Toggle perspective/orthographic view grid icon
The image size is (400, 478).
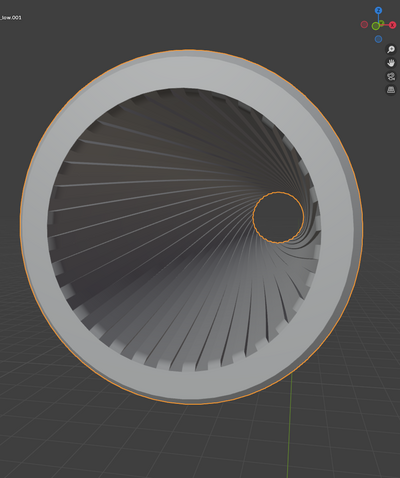(x=391, y=90)
